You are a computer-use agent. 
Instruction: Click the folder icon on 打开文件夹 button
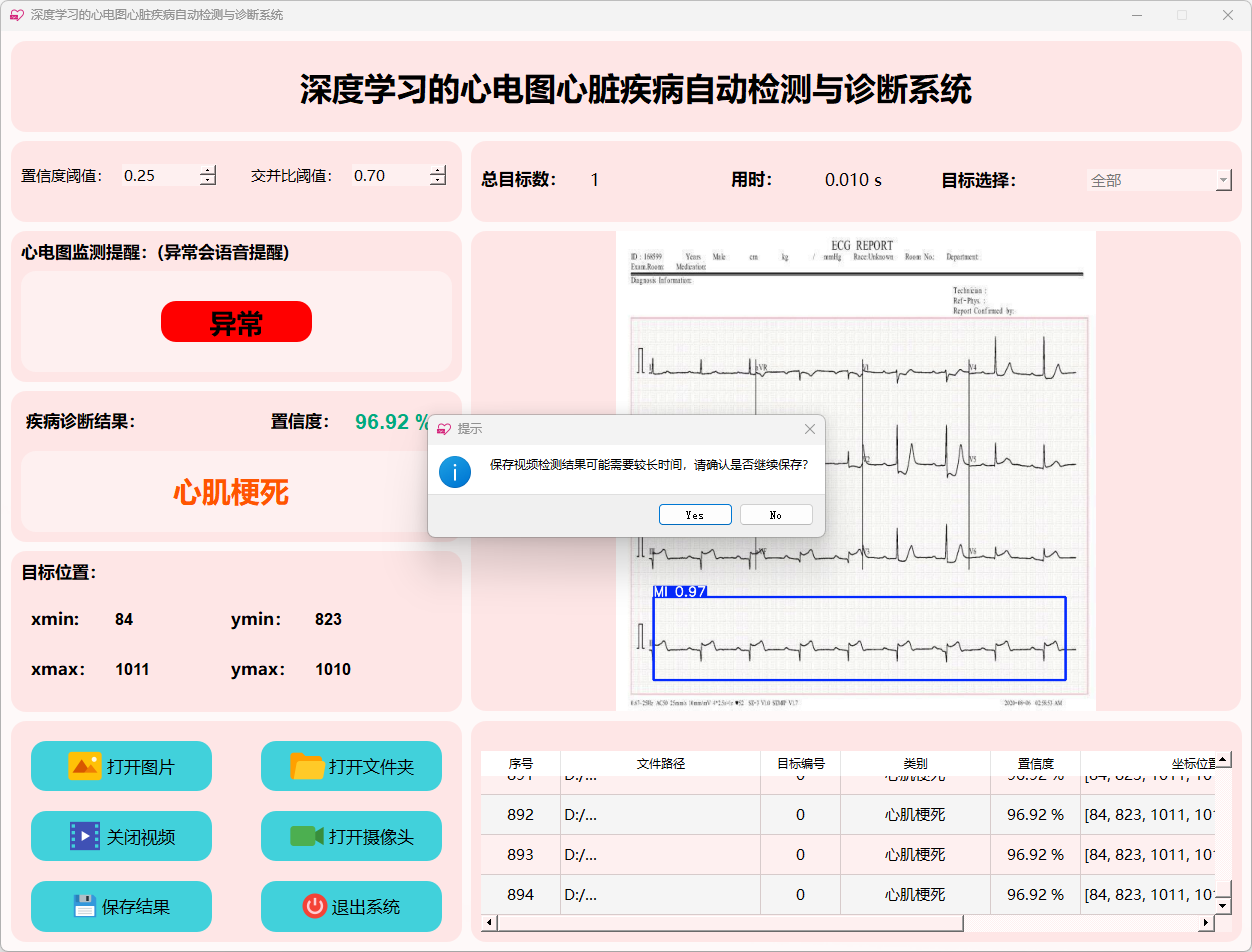pyautogui.click(x=307, y=766)
